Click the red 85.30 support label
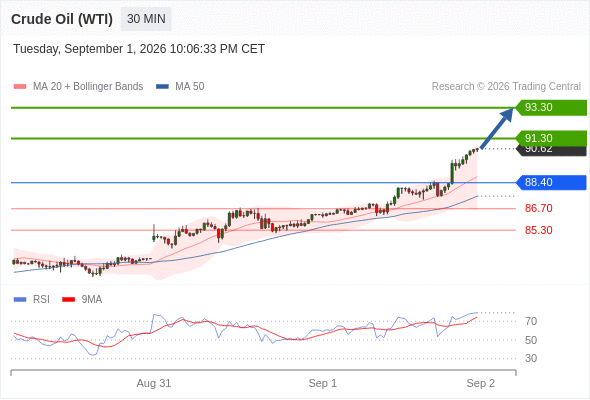590x400 pixels. click(x=538, y=230)
